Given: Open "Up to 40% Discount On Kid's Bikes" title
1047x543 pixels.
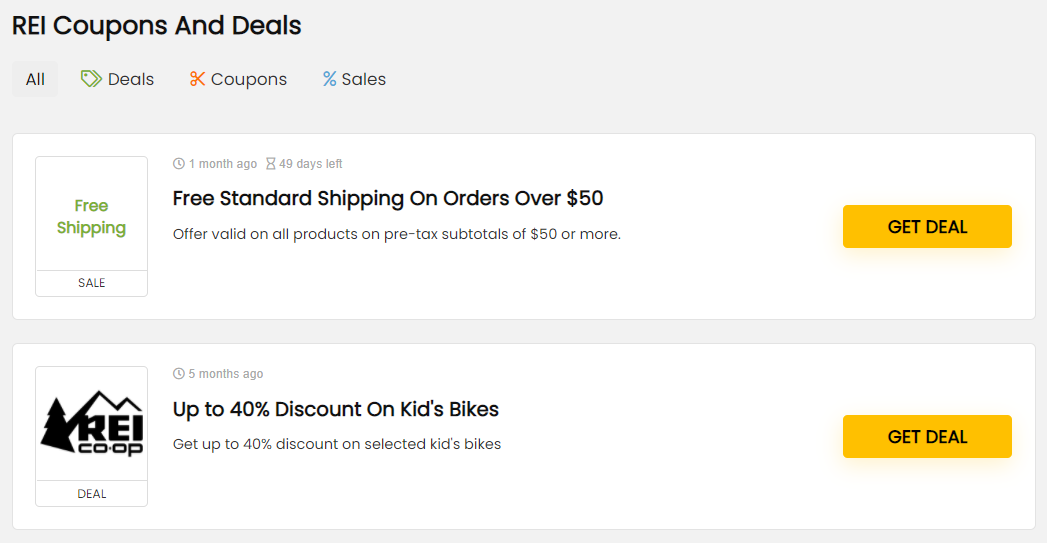Looking at the screenshot, I should tap(336, 409).
